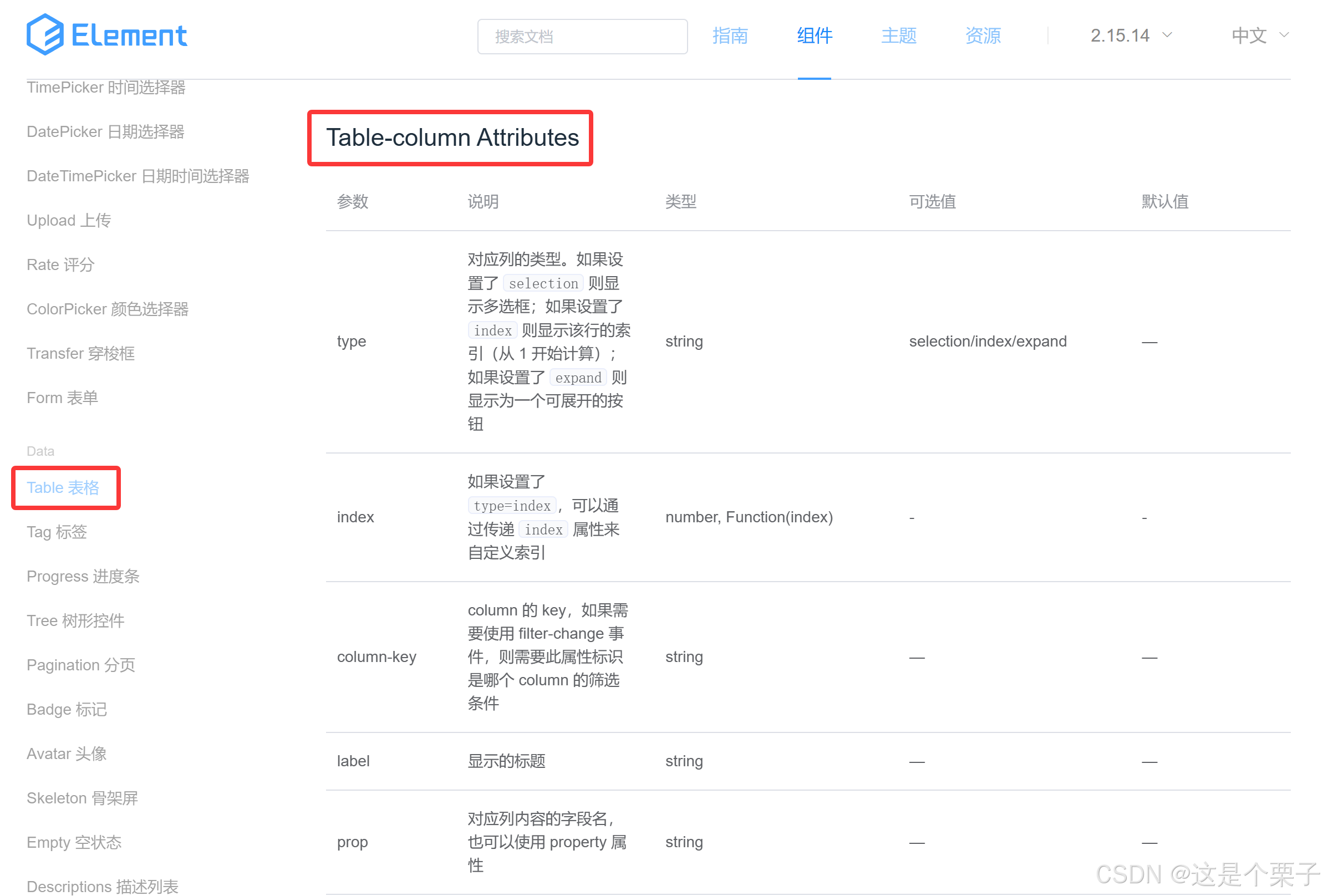Click the number, Function(index) type cell
1323x896 pixels.
point(749,517)
